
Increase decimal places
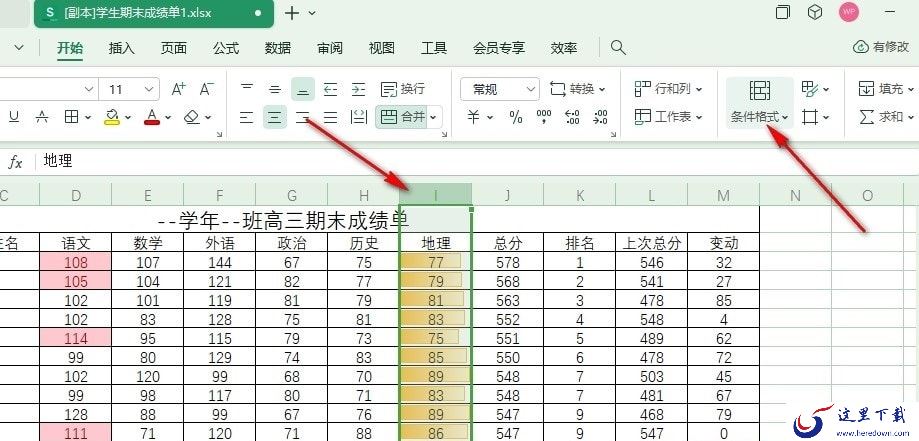[x=572, y=117]
